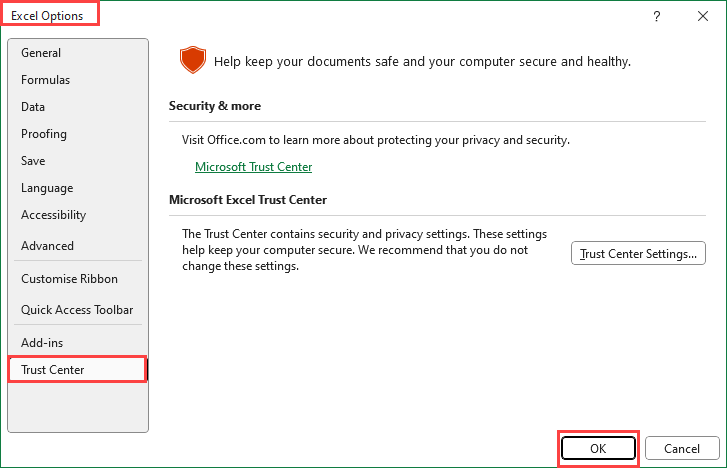This screenshot has width=727, height=468.
Task: Follow the Microsoft Trust Center link
Action: point(253,167)
